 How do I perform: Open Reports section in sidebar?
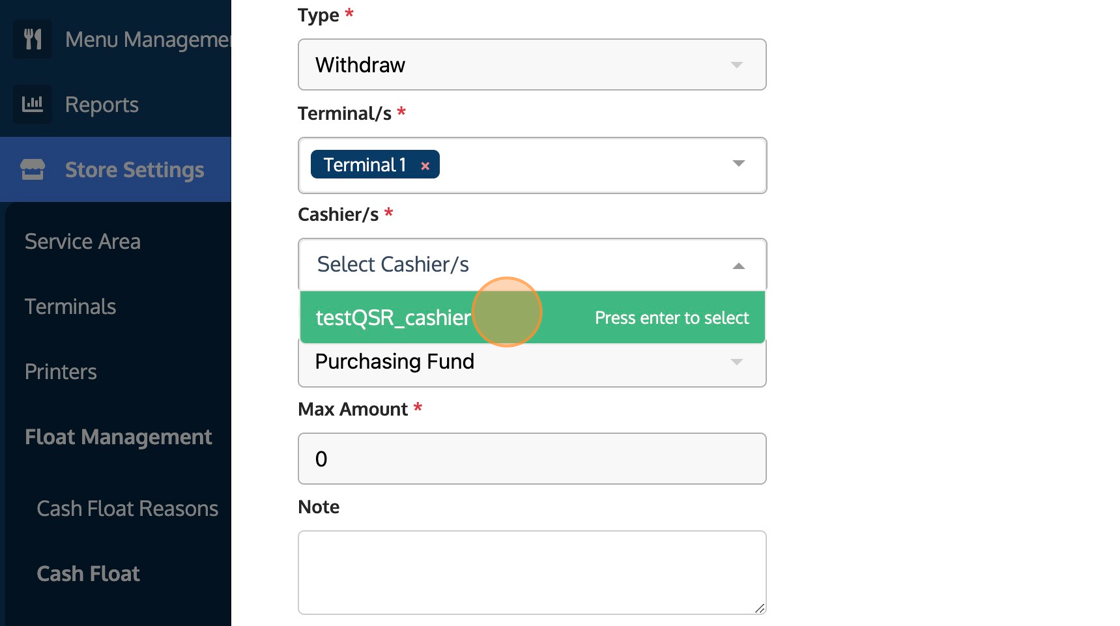101,104
